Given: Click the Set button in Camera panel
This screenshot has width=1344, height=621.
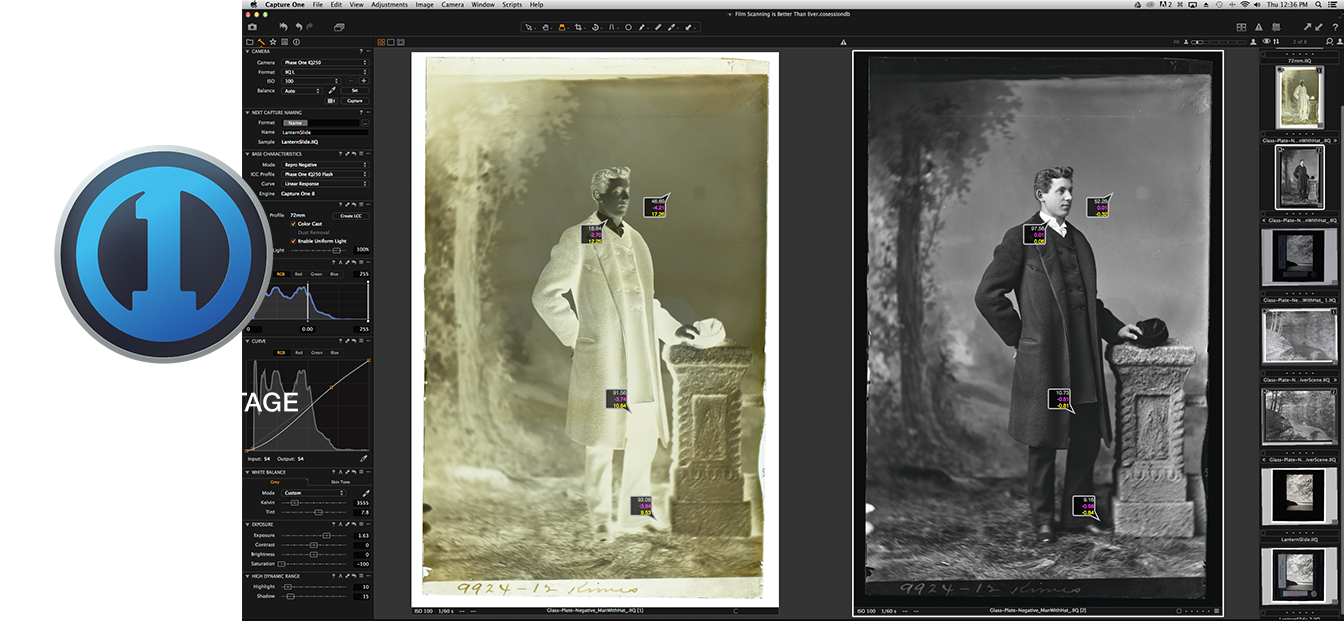Looking at the screenshot, I should pyautogui.click(x=354, y=91).
